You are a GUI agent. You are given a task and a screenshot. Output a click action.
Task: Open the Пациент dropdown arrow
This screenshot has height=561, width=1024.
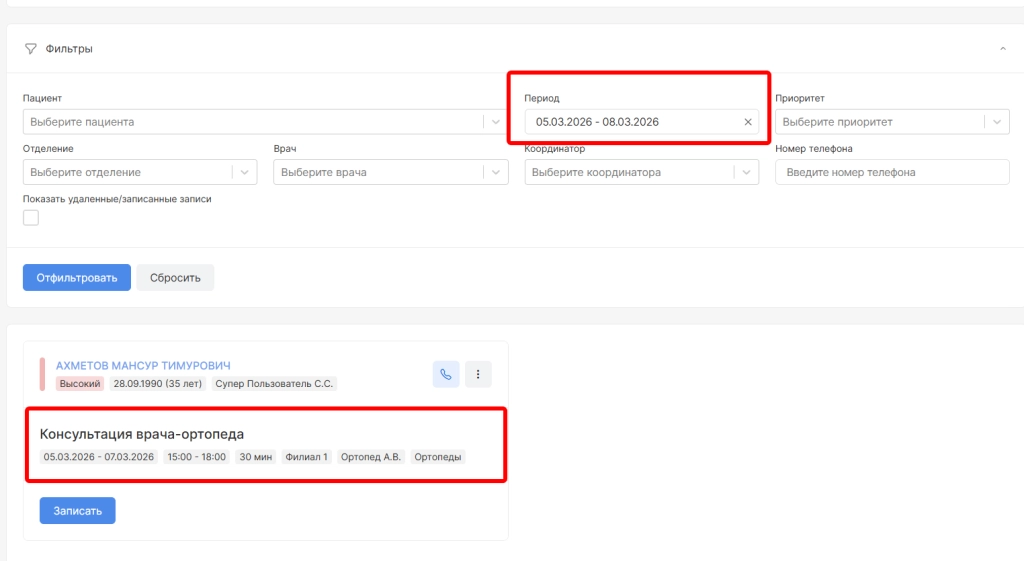495,122
